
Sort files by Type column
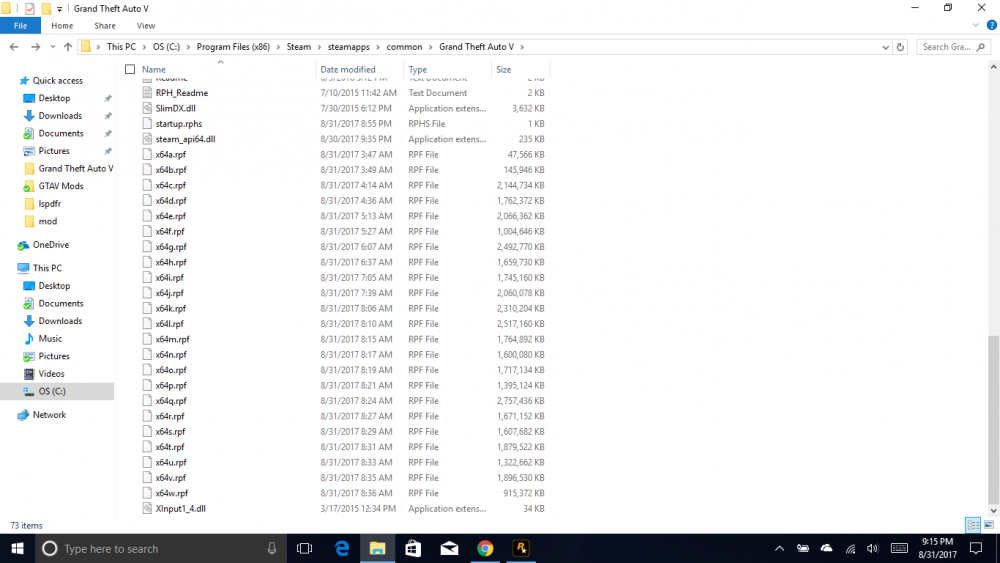coord(418,69)
